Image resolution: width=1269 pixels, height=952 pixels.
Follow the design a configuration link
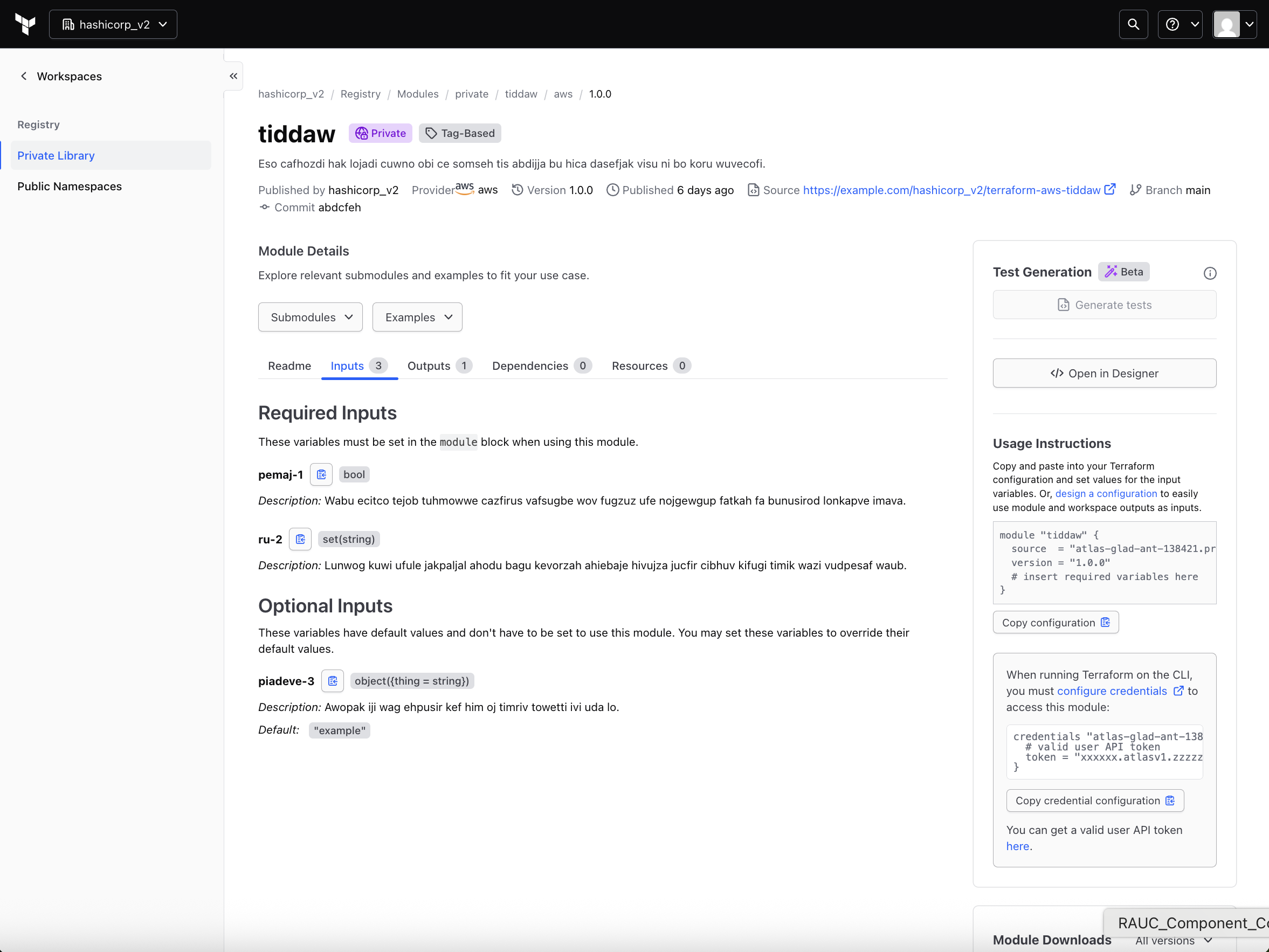tap(1106, 493)
